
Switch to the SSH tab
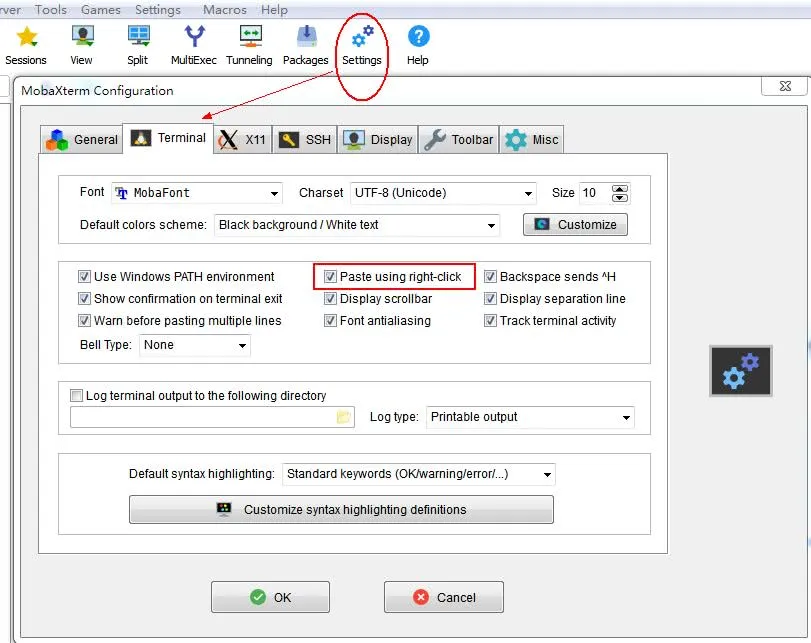point(305,140)
